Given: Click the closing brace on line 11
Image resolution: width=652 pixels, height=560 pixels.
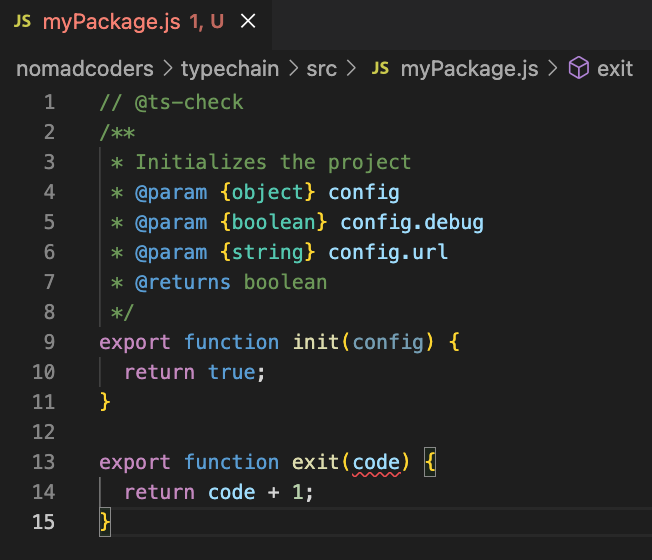Looking at the screenshot, I should click(105, 402).
